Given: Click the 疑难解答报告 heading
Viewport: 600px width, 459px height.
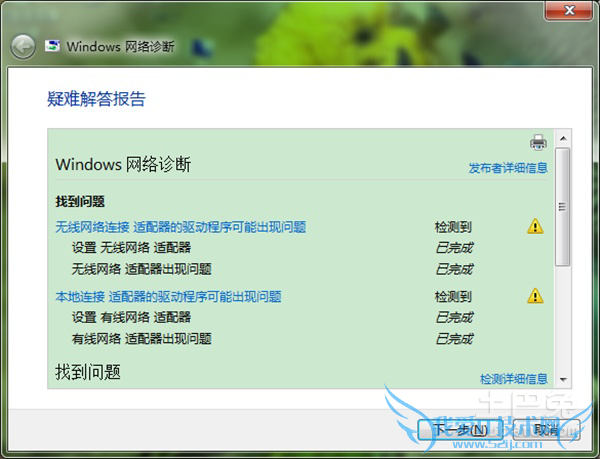Looking at the screenshot, I should point(96,99).
